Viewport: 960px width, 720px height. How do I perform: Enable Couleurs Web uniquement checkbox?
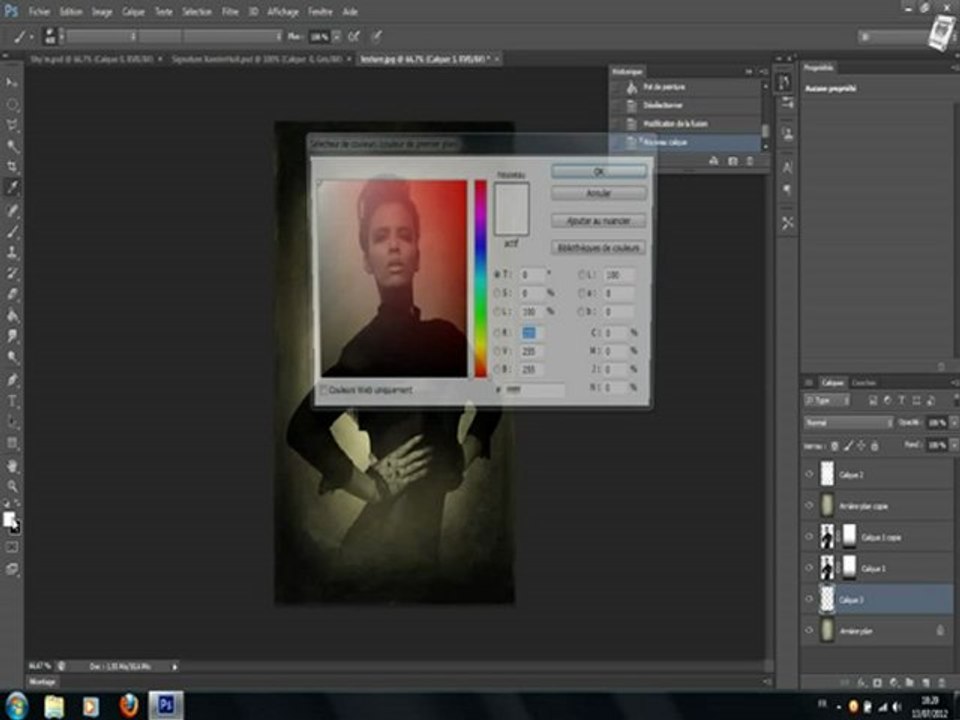(x=324, y=390)
